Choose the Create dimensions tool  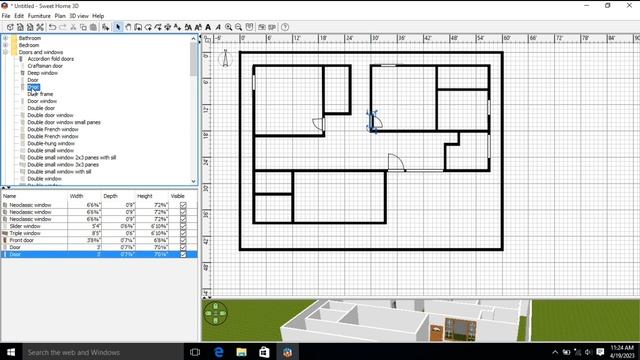[x=168, y=27]
